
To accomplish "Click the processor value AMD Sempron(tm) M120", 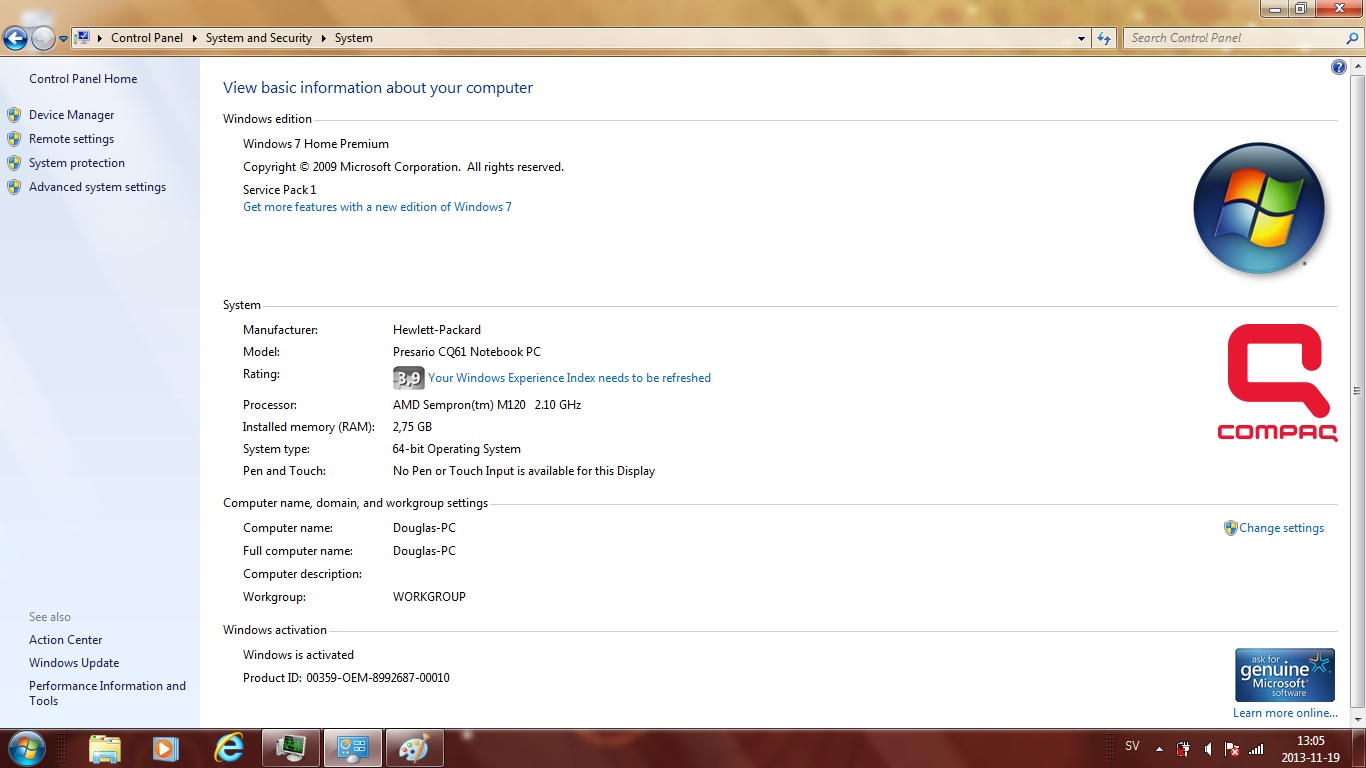I will [487, 405].
